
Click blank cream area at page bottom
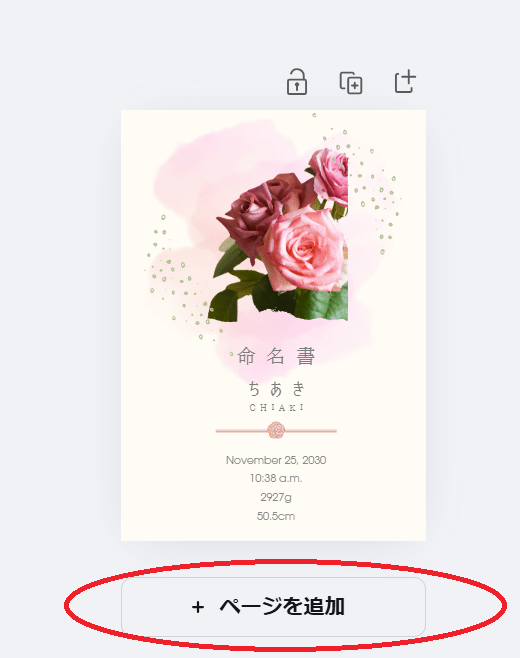click(x=273, y=532)
